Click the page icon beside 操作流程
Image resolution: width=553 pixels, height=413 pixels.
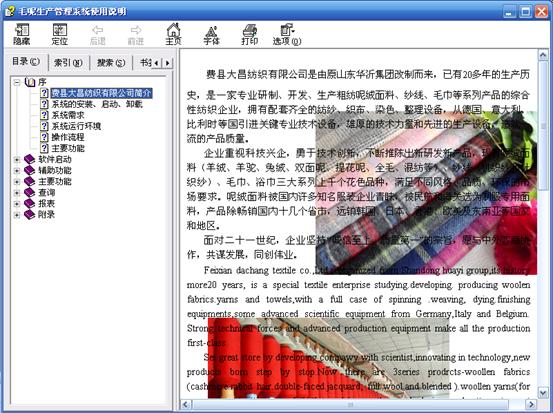[x=44, y=137]
